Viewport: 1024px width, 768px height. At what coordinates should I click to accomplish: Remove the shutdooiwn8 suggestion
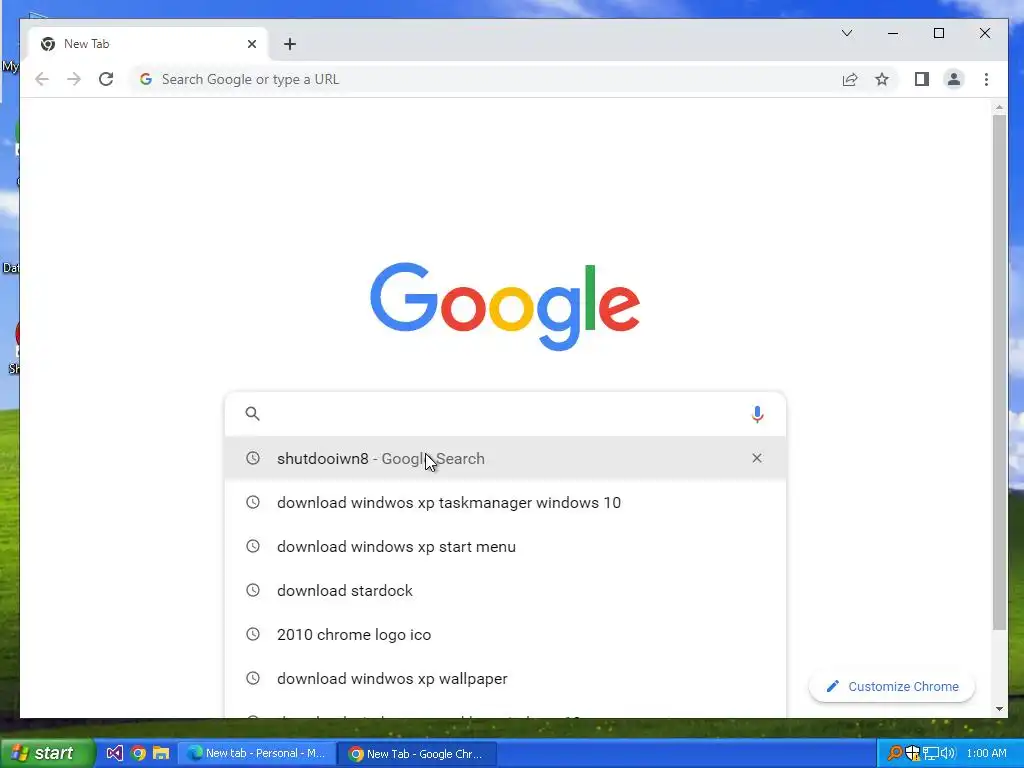(x=757, y=458)
